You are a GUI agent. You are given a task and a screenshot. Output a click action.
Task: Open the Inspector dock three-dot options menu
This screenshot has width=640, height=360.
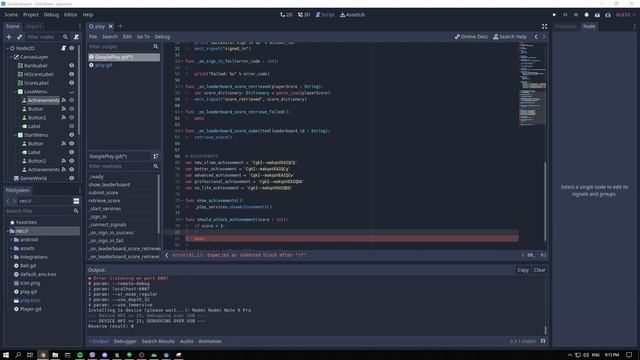click(634, 26)
